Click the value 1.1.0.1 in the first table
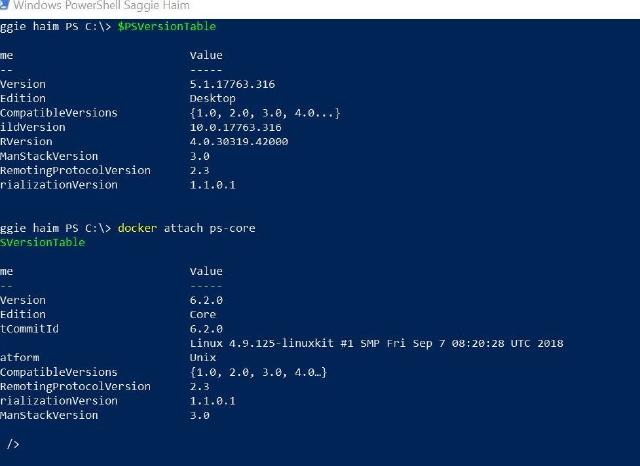The height and width of the screenshot is (466, 640). click(212, 185)
